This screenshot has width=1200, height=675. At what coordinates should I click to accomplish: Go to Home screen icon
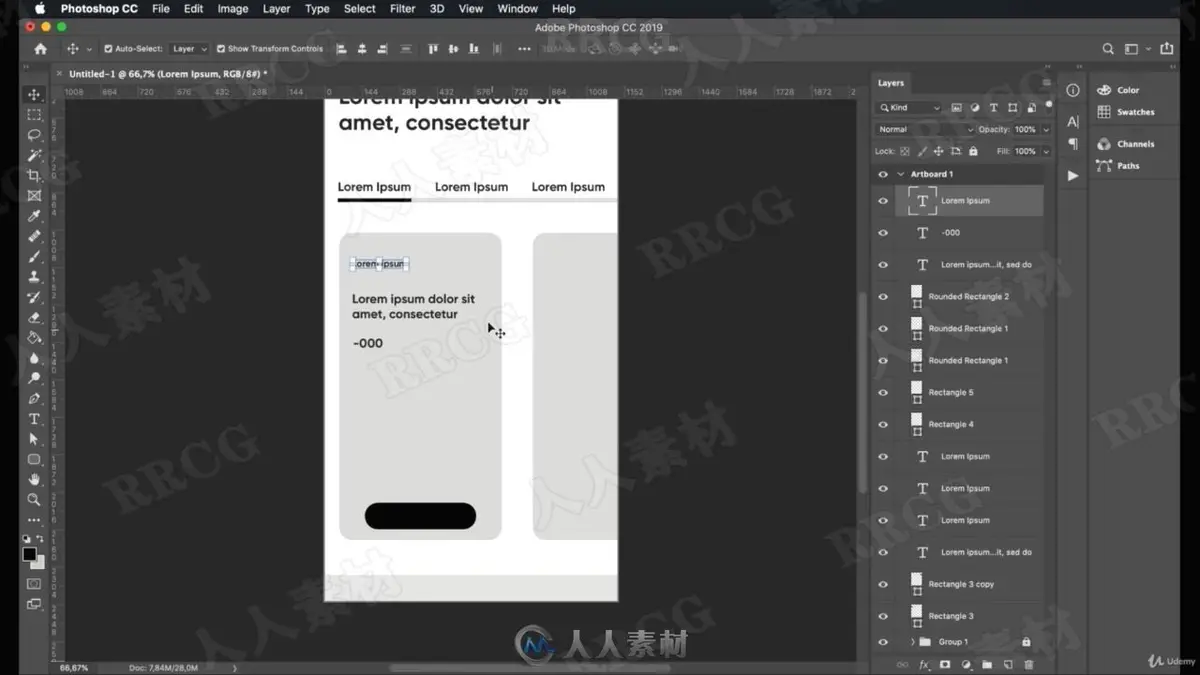pyautogui.click(x=40, y=49)
